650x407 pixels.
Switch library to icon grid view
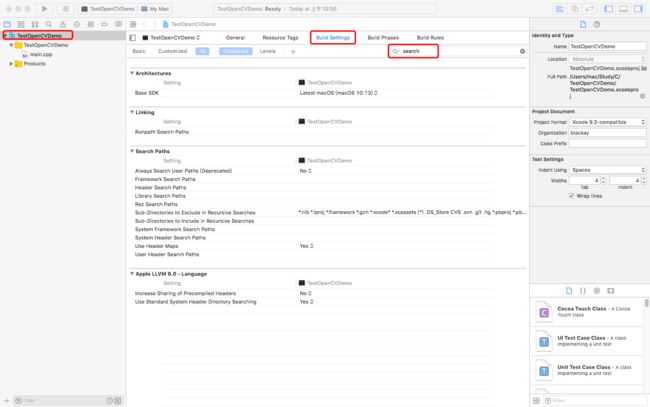tap(536, 401)
